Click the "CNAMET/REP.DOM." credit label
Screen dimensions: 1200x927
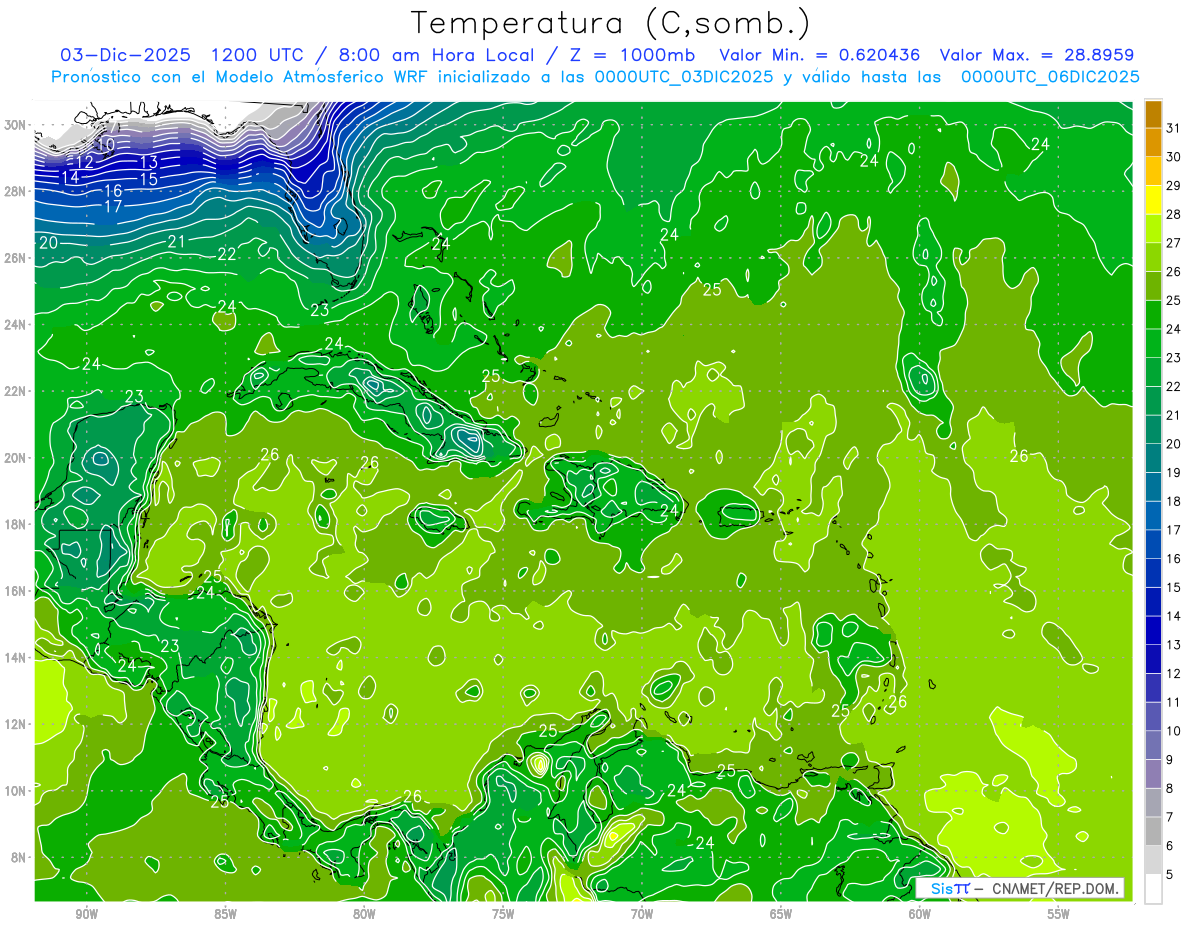coord(1055,888)
